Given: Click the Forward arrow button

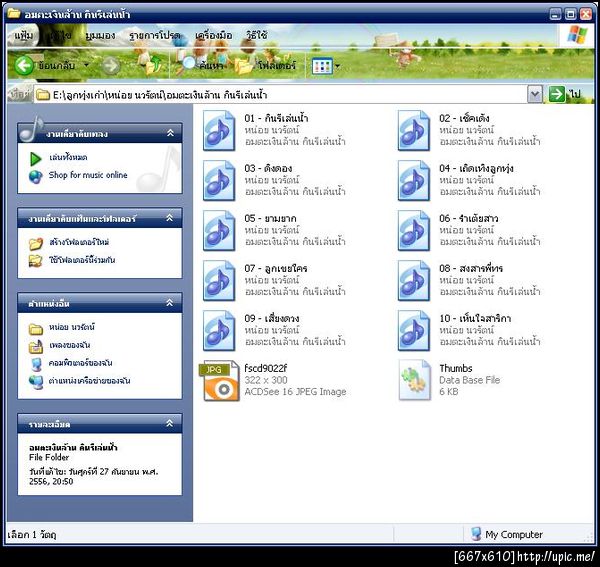Looking at the screenshot, I should tap(111, 66).
